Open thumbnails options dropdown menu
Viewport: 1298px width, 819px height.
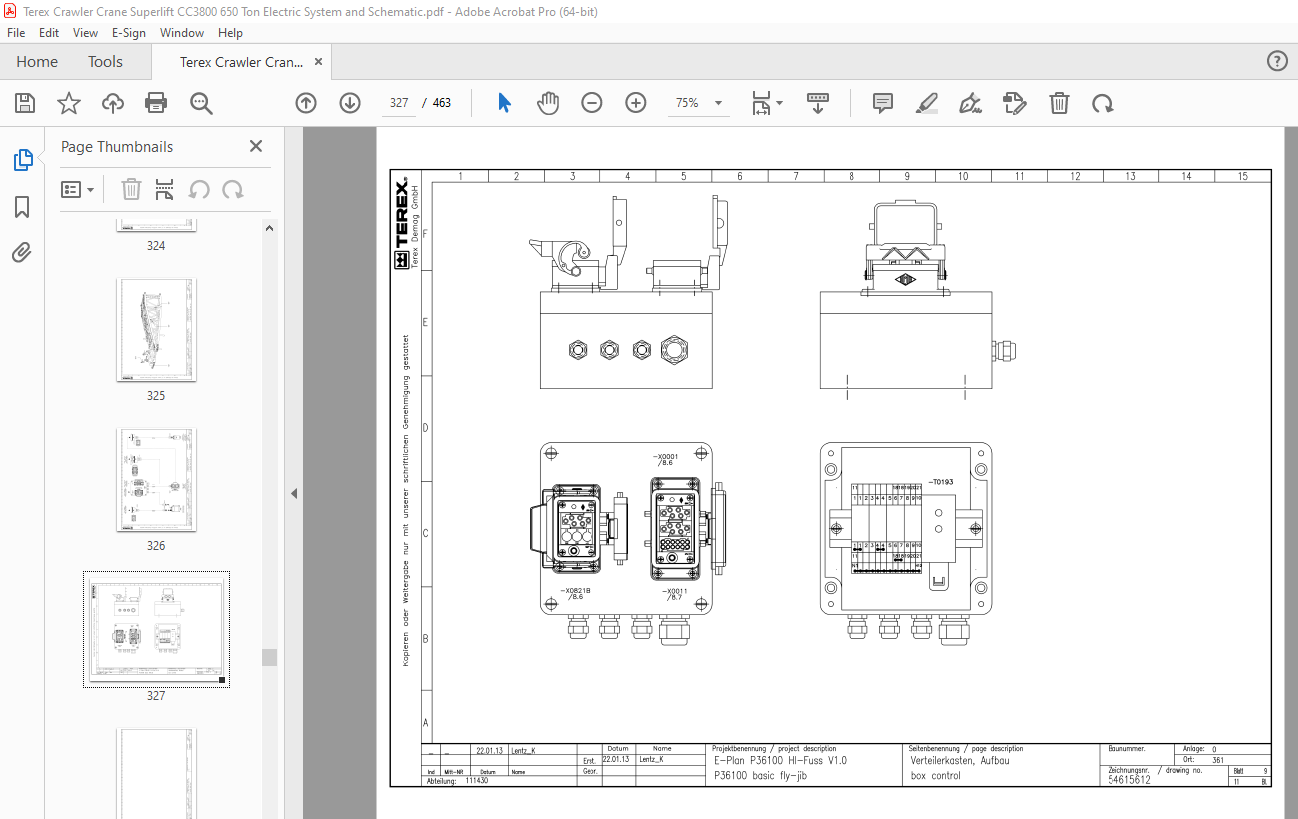point(78,189)
